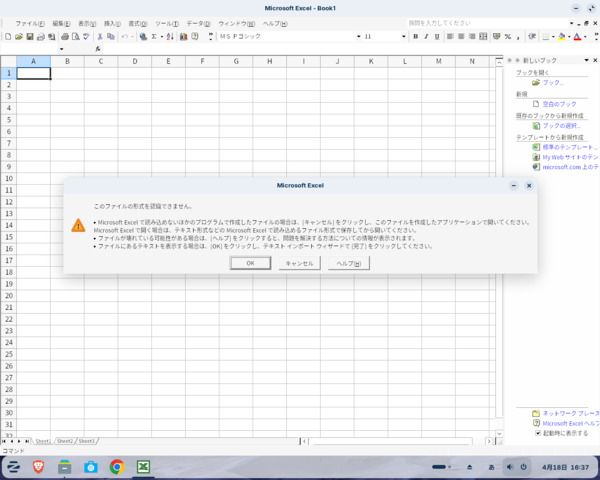Click ヘルプ button in the warning dialog
This screenshot has width=600, height=480.
(349, 263)
